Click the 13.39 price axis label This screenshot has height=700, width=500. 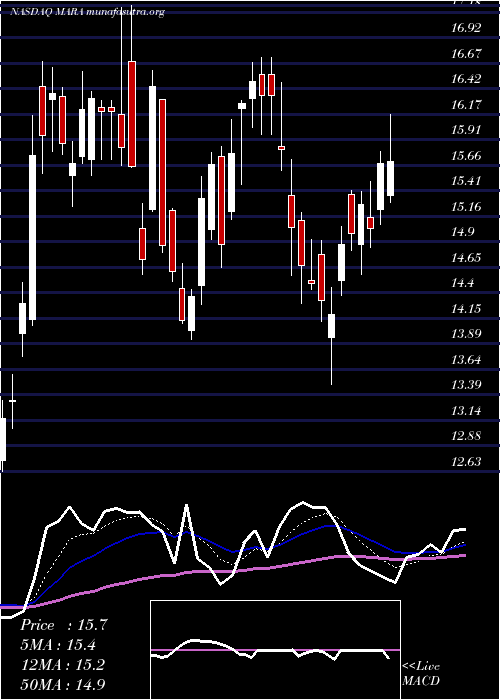[x=466, y=384]
